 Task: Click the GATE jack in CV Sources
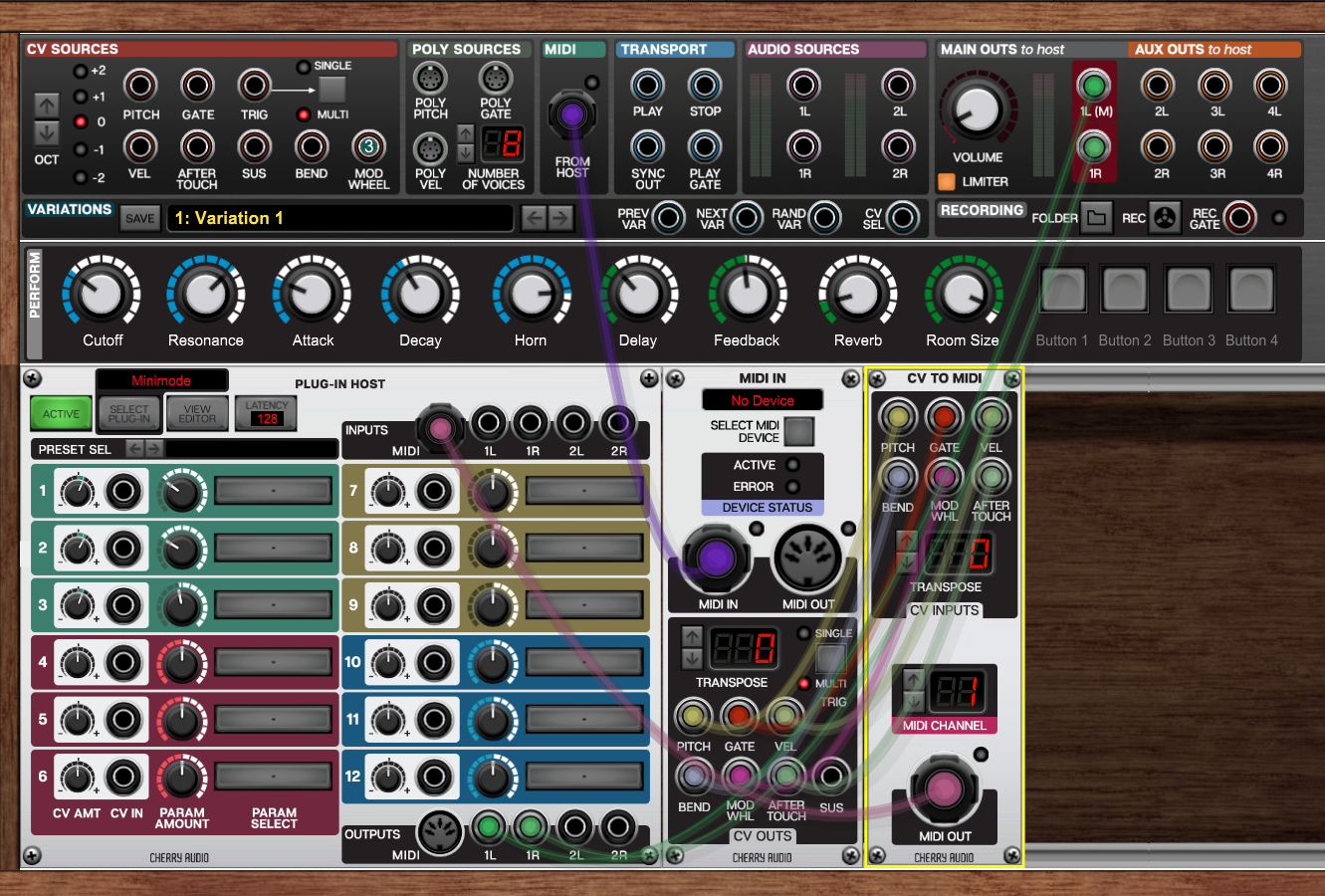point(197,87)
